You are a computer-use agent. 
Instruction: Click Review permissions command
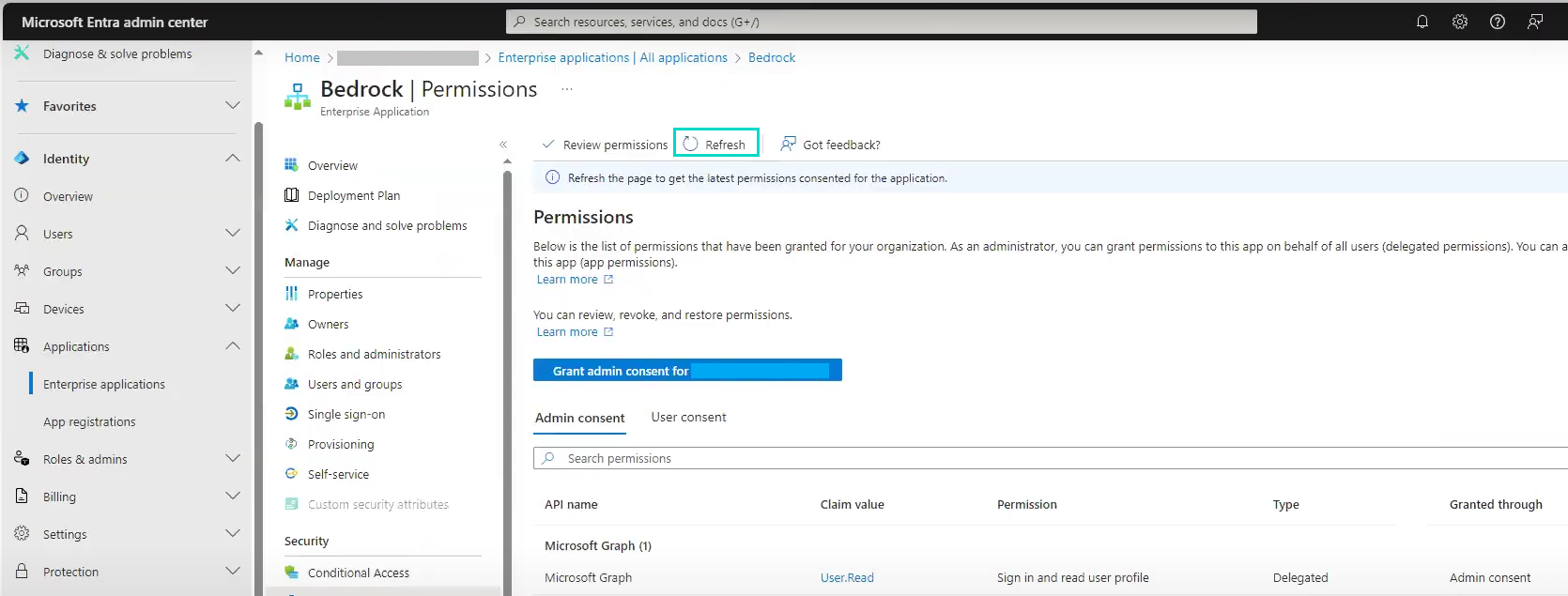[605, 145]
